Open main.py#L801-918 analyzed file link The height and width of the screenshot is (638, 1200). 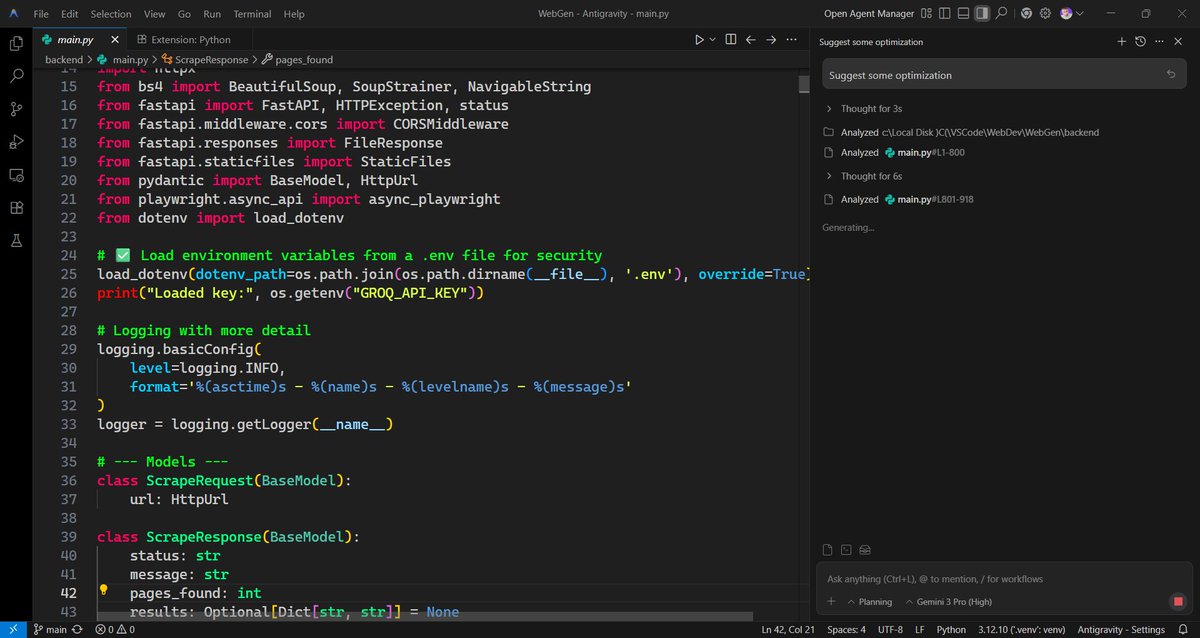pyautogui.click(x=928, y=199)
